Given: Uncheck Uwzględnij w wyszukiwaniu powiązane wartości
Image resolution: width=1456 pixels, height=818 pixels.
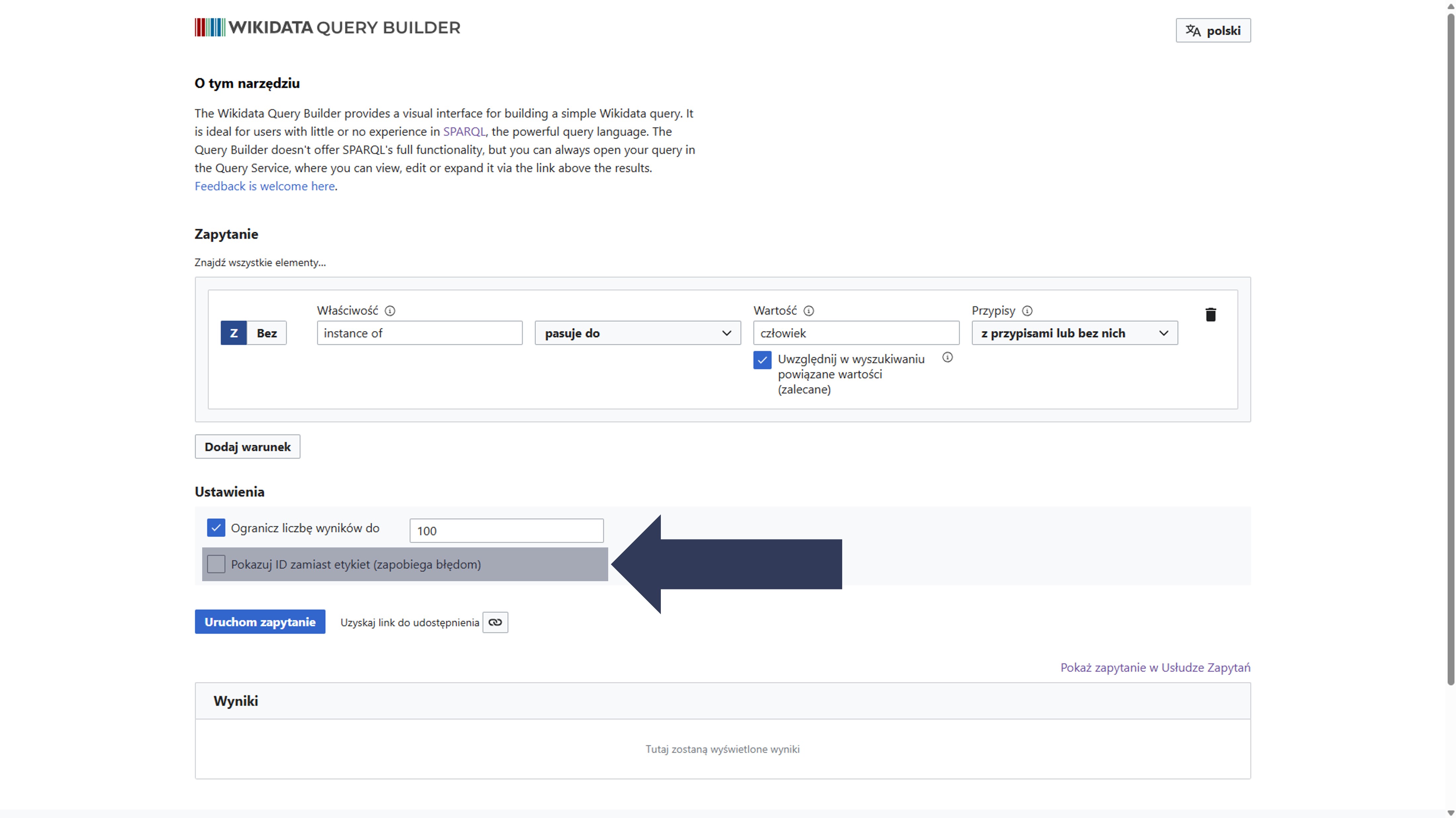Looking at the screenshot, I should [762, 360].
